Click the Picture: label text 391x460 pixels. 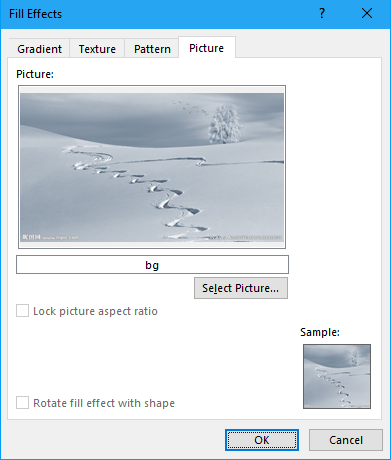[x=35, y=74]
